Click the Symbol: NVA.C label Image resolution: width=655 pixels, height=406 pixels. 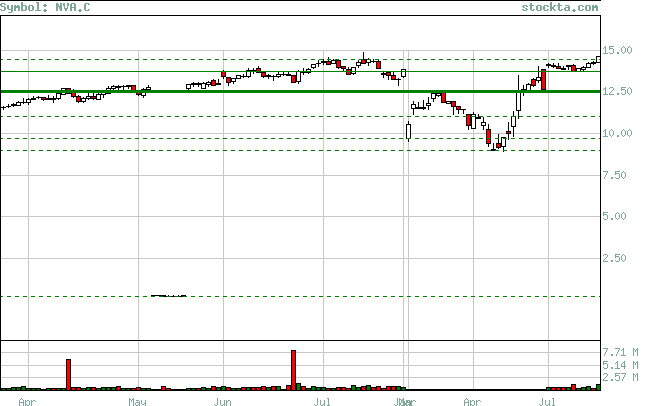pos(45,7)
